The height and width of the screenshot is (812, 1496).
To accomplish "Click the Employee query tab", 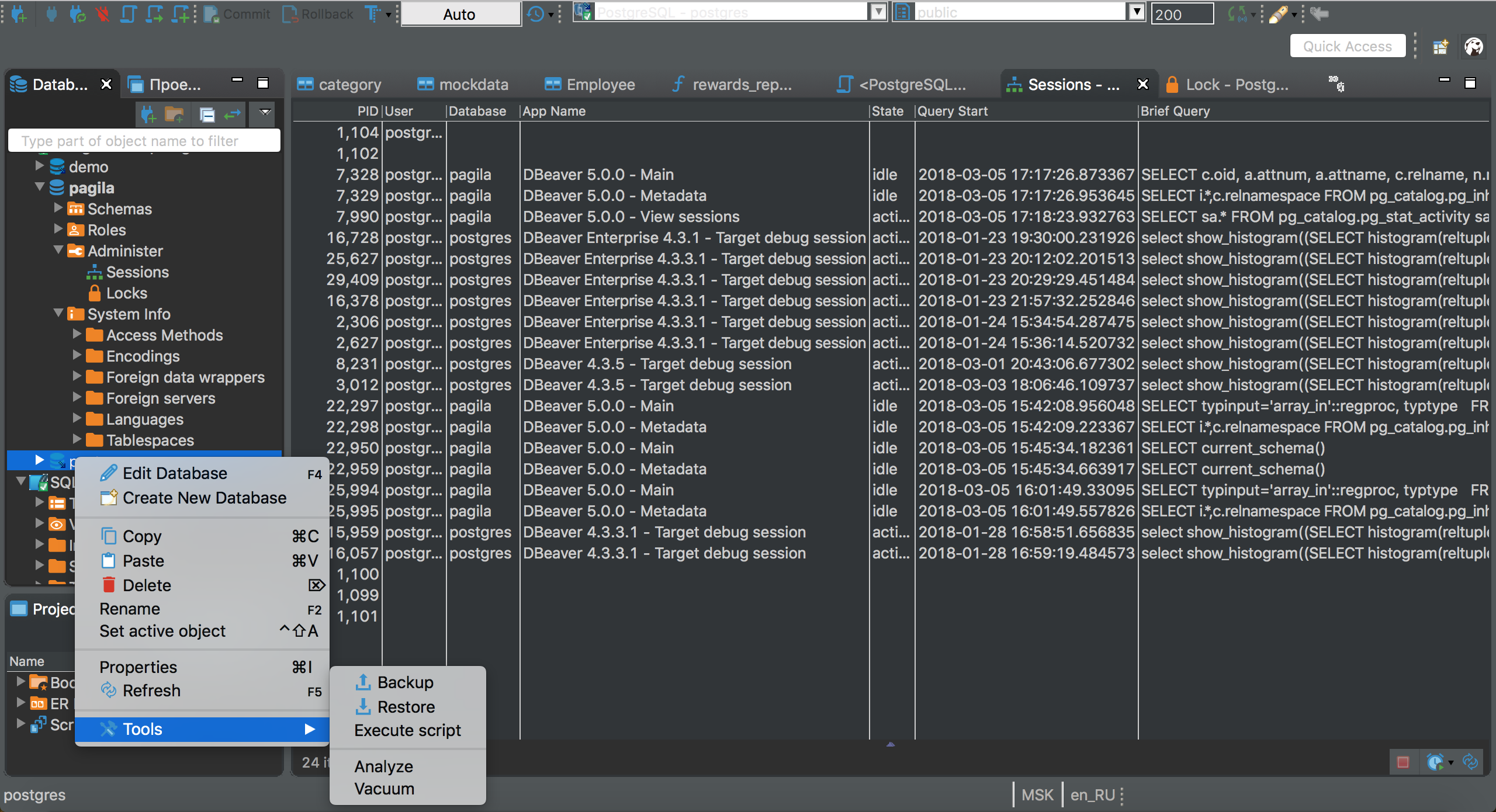I will 601,85.
